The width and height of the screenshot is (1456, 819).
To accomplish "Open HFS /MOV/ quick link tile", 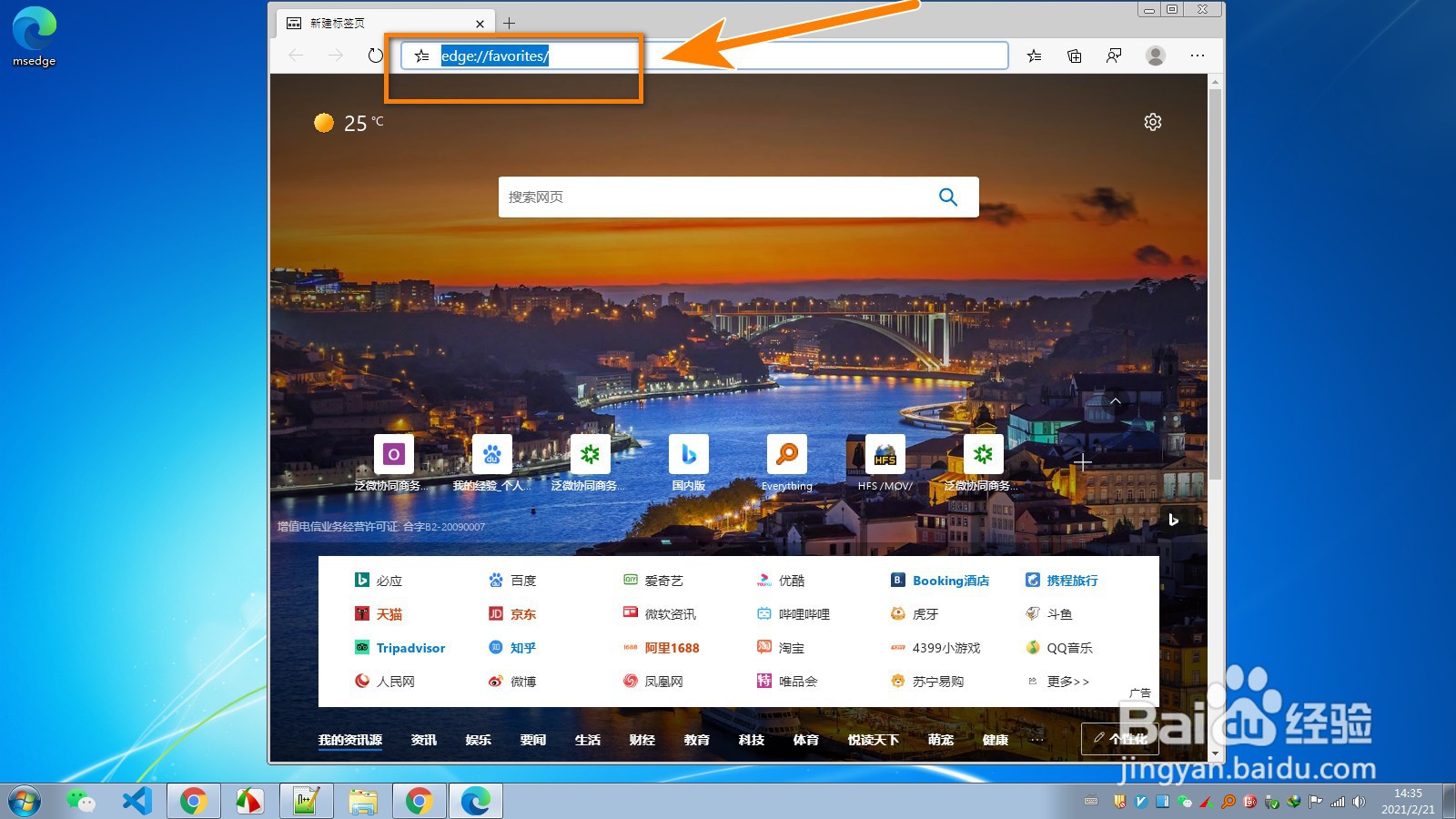I will coord(885,454).
